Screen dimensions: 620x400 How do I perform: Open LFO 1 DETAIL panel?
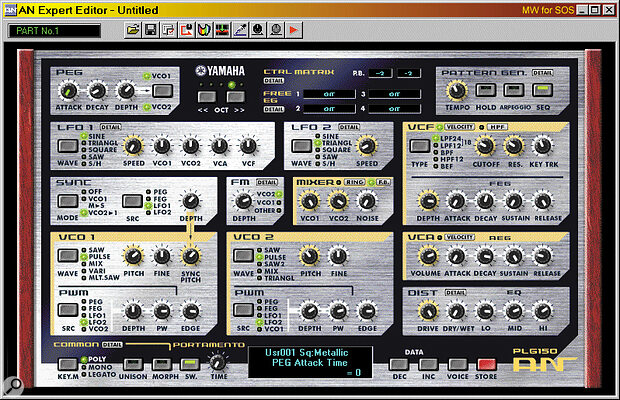coord(110,127)
